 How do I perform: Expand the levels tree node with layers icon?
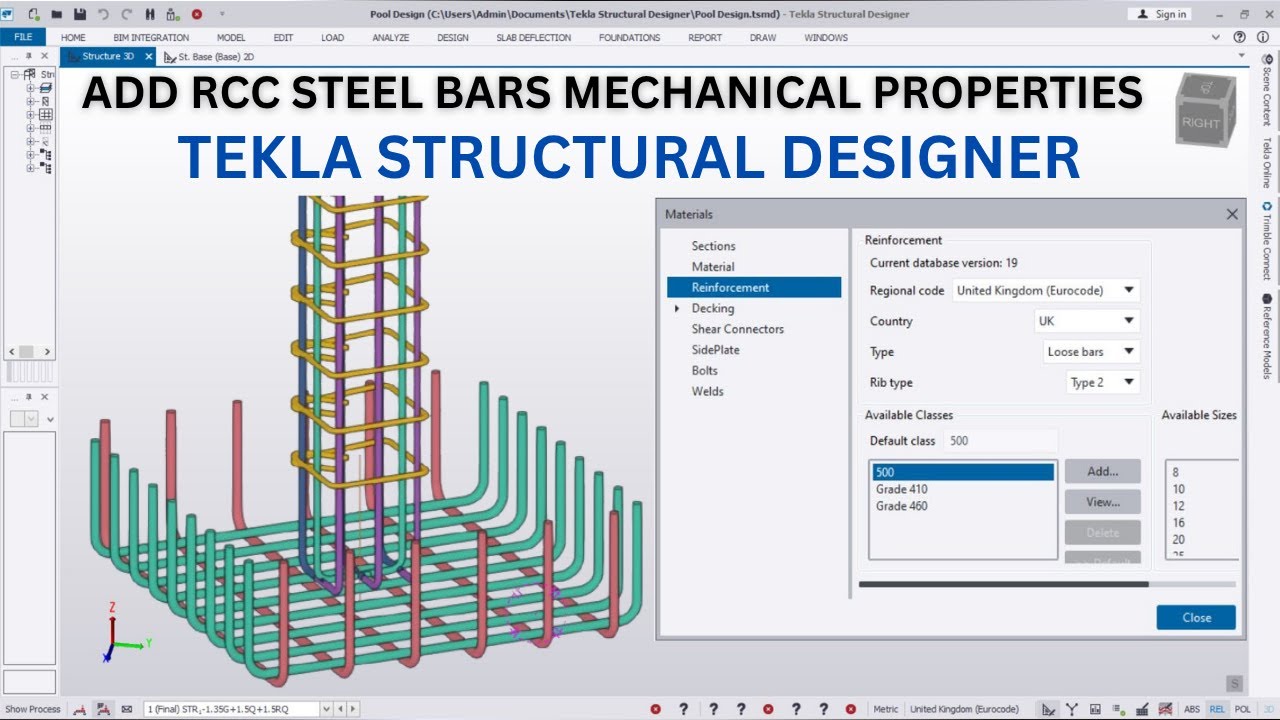[30, 88]
